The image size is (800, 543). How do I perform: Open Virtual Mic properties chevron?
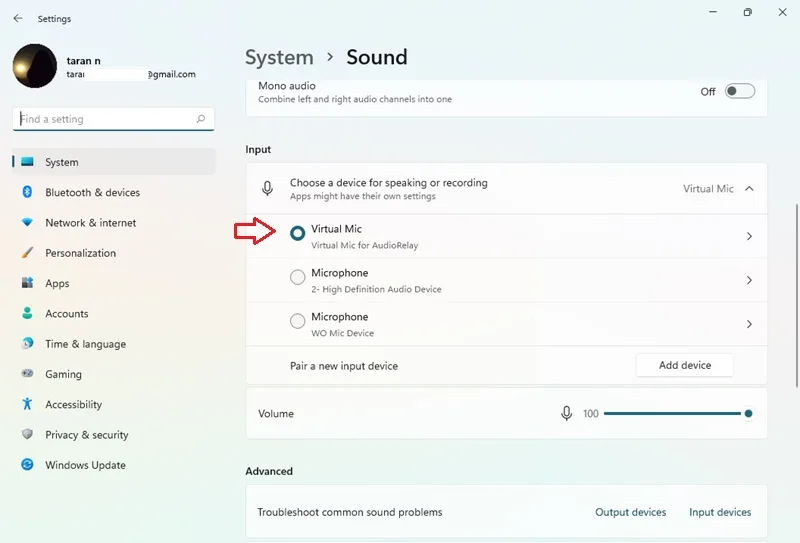point(749,236)
